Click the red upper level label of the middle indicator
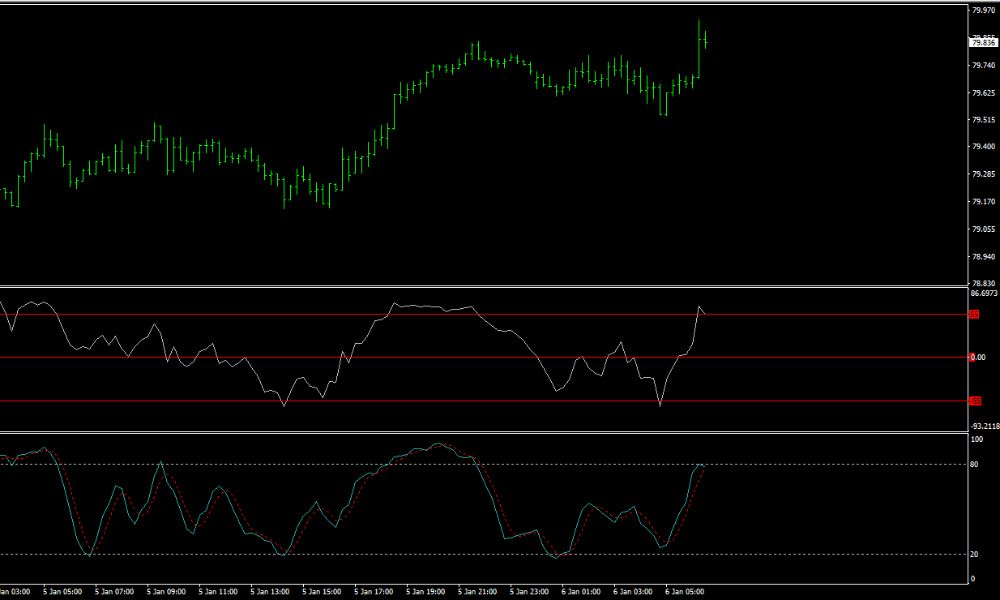 974,314
